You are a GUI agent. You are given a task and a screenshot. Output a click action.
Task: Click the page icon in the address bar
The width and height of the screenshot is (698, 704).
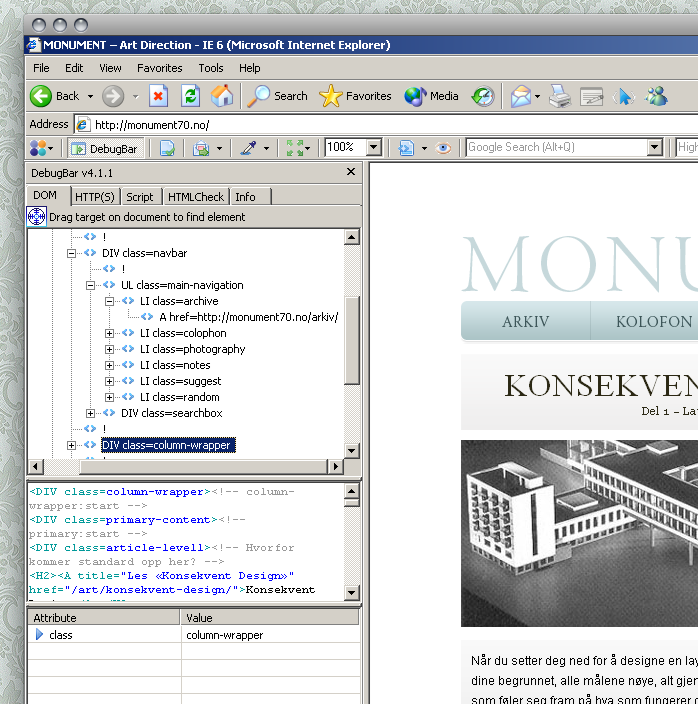tap(82, 124)
